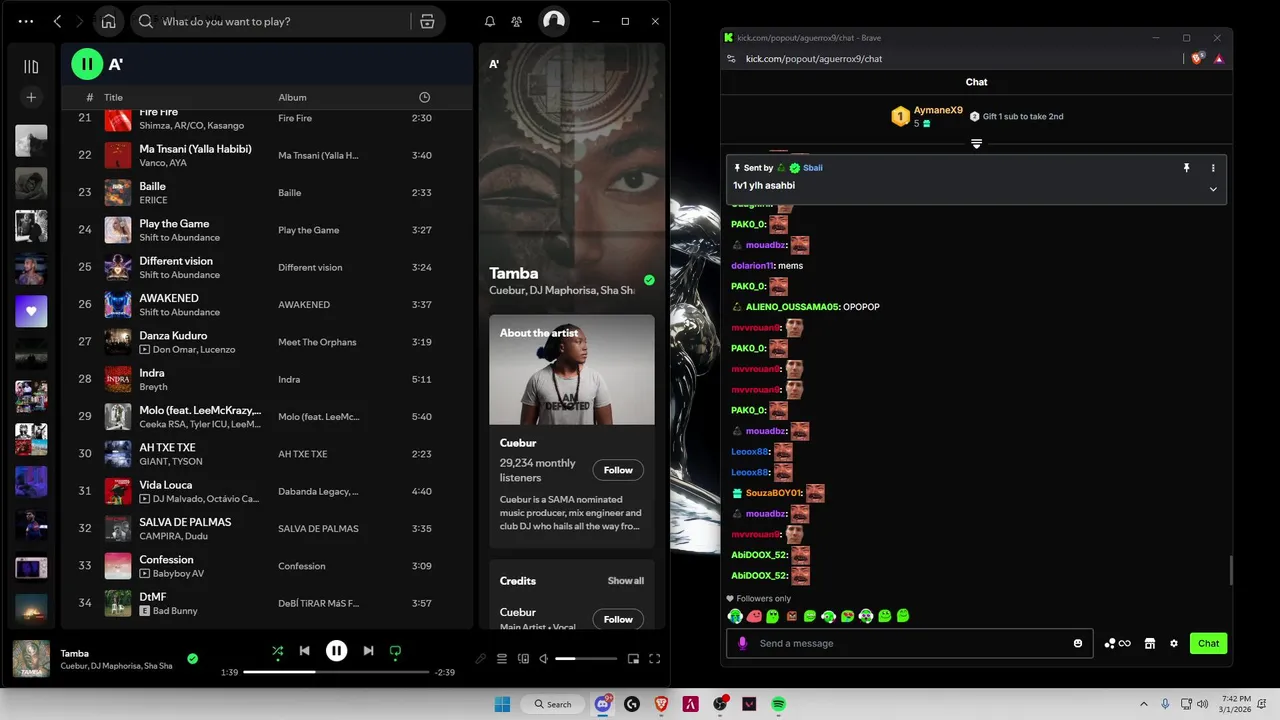
Task: Open channel points infinity icon
Action: [1118, 643]
